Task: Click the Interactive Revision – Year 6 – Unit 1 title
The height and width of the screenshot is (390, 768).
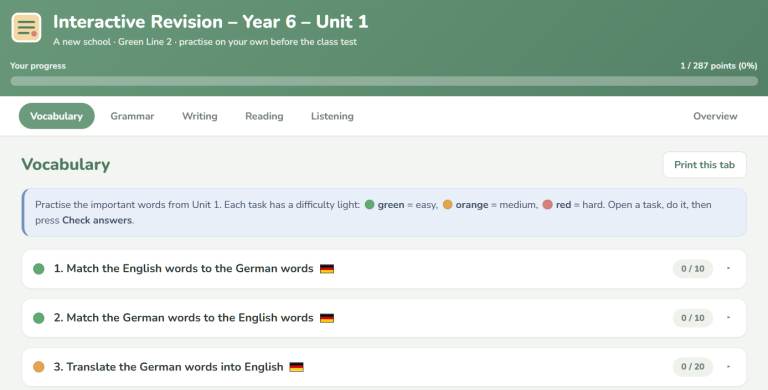Action: 211,22
